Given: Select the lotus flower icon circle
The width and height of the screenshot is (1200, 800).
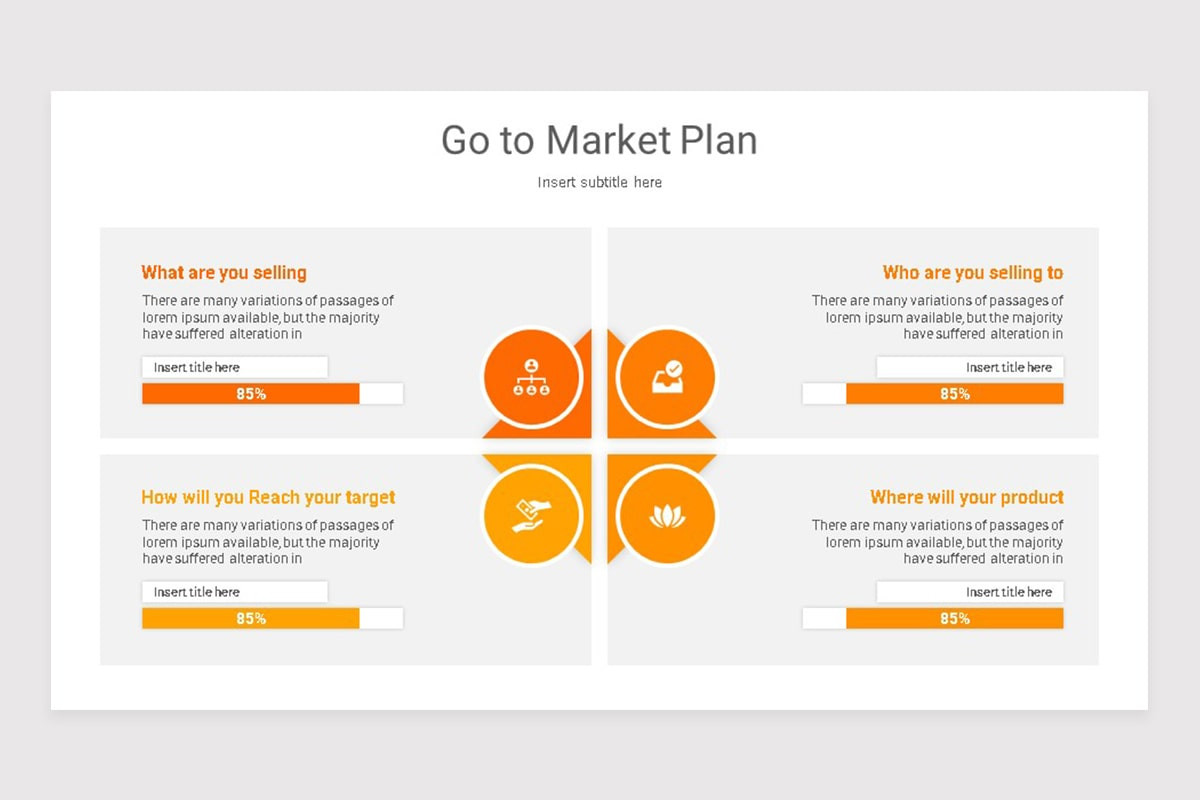Looking at the screenshot, I should 667,515.
